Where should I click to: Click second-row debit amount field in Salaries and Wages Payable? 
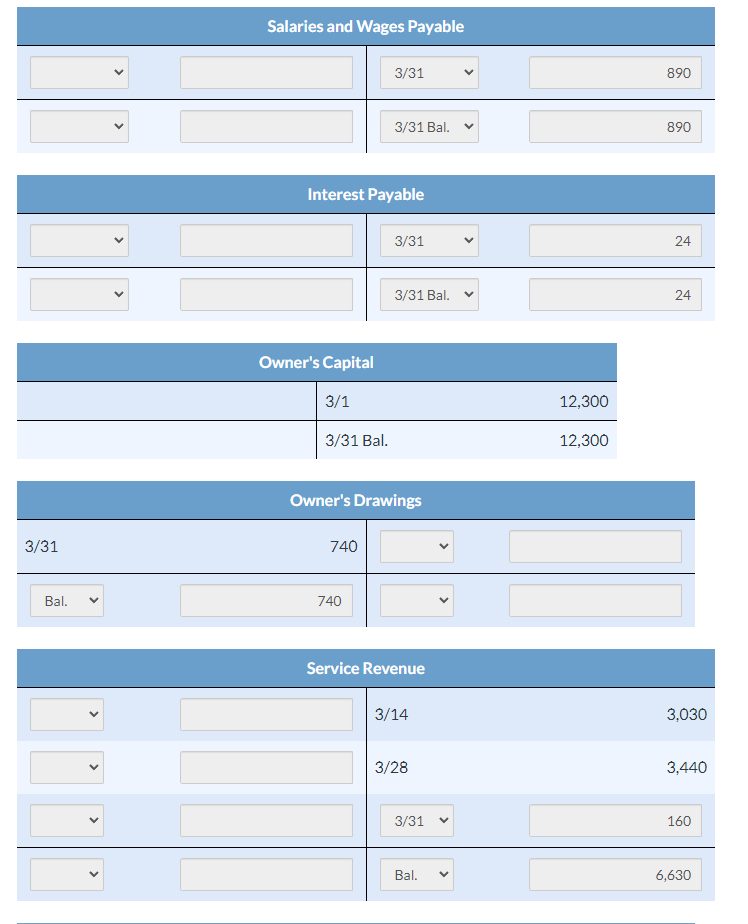point(266,127)
